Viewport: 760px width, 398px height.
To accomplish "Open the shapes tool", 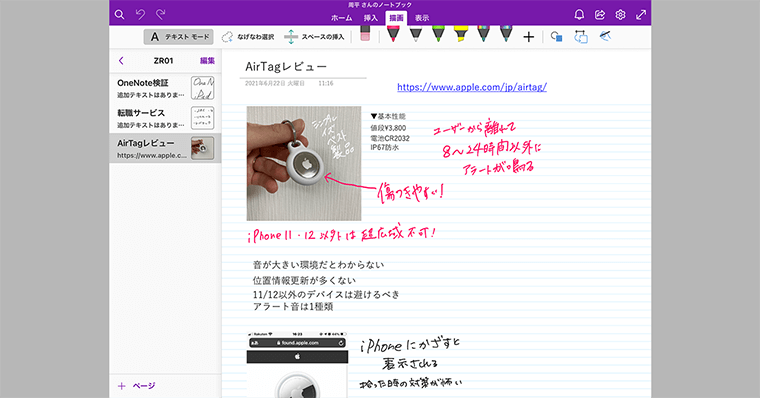I will (556, 36).
